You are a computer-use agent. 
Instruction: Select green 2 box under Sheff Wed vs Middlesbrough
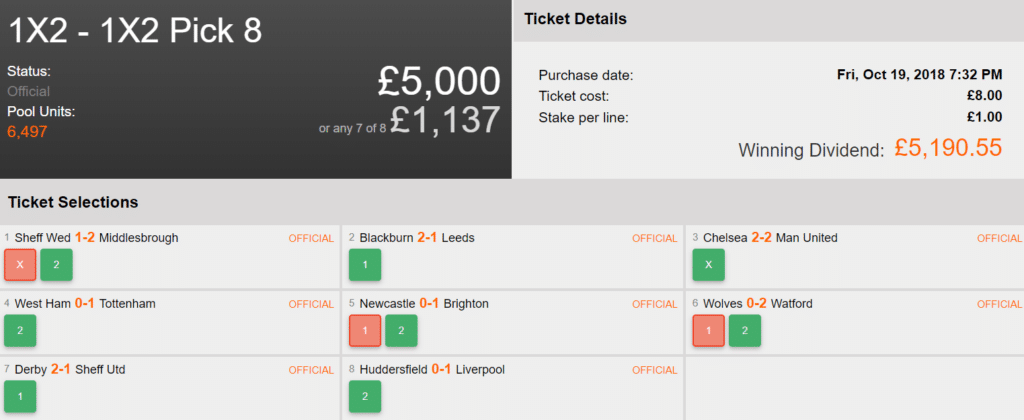pos(56,265)
